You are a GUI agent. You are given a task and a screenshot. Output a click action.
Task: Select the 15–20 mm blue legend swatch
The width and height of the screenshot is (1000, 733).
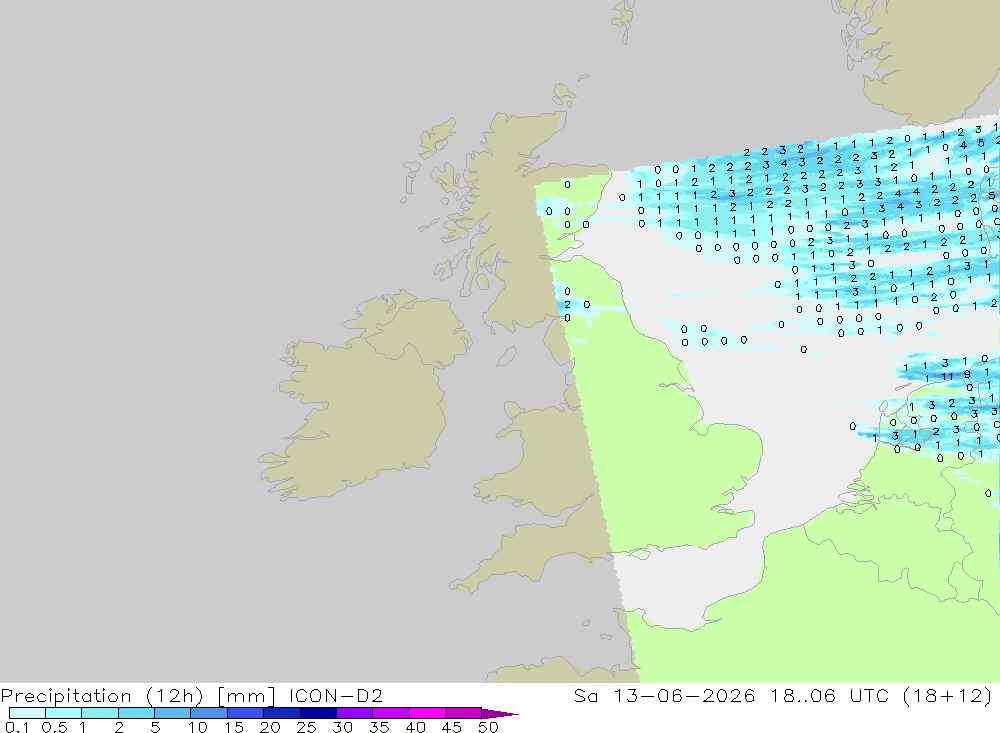245,713
